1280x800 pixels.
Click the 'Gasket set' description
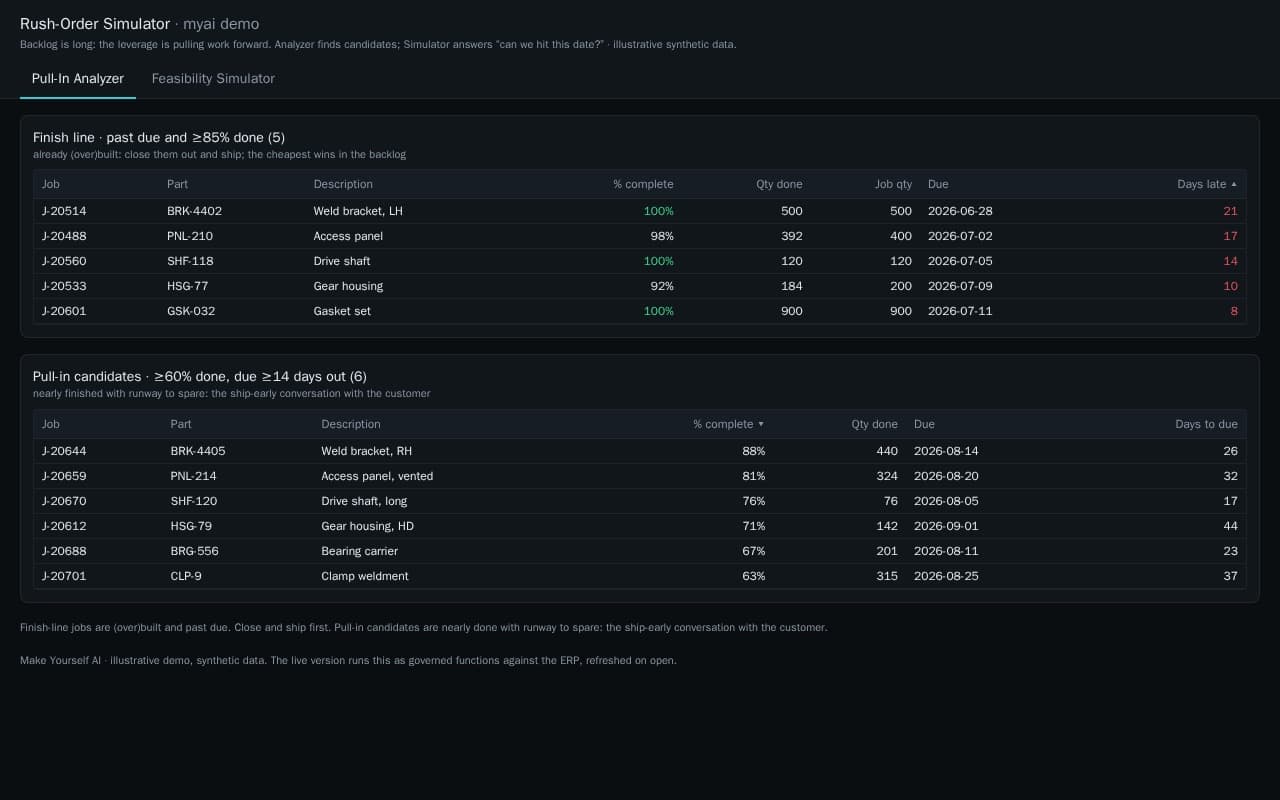(342, 311)
